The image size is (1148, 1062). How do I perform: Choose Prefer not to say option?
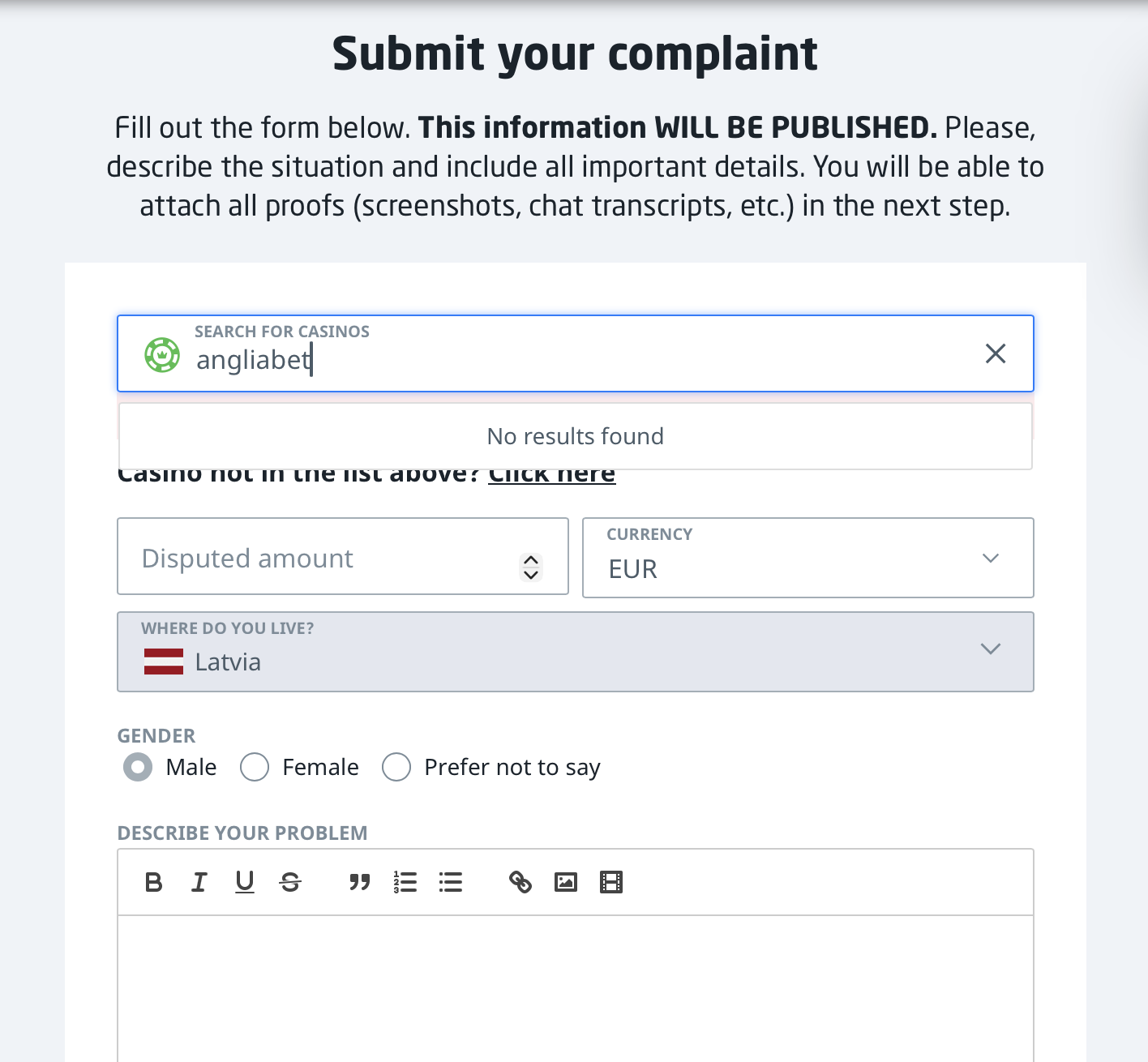[396, 767]
